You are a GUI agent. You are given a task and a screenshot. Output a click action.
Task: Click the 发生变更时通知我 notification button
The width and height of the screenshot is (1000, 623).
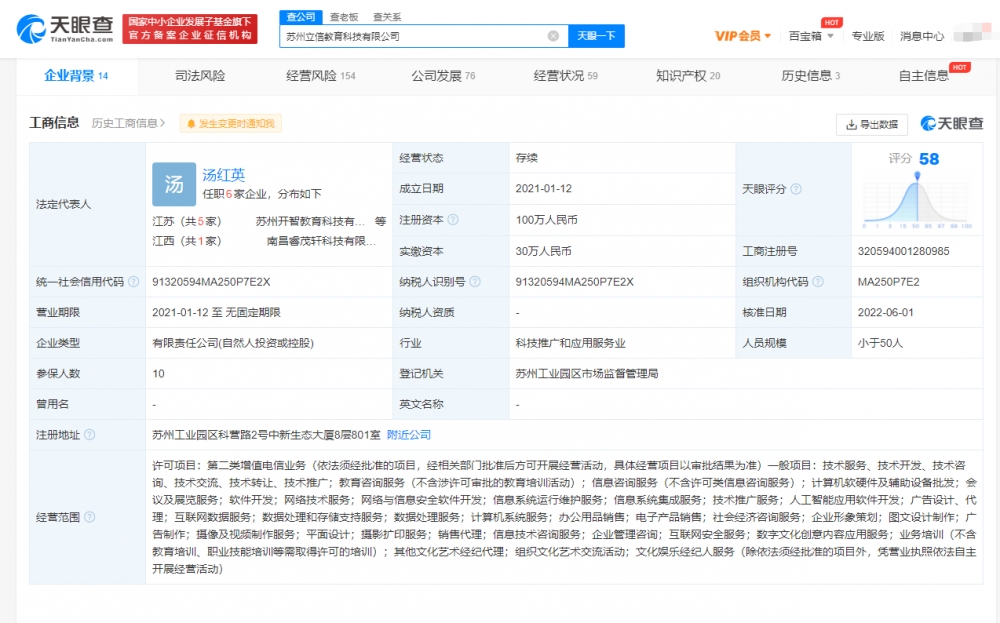(231, 124)
